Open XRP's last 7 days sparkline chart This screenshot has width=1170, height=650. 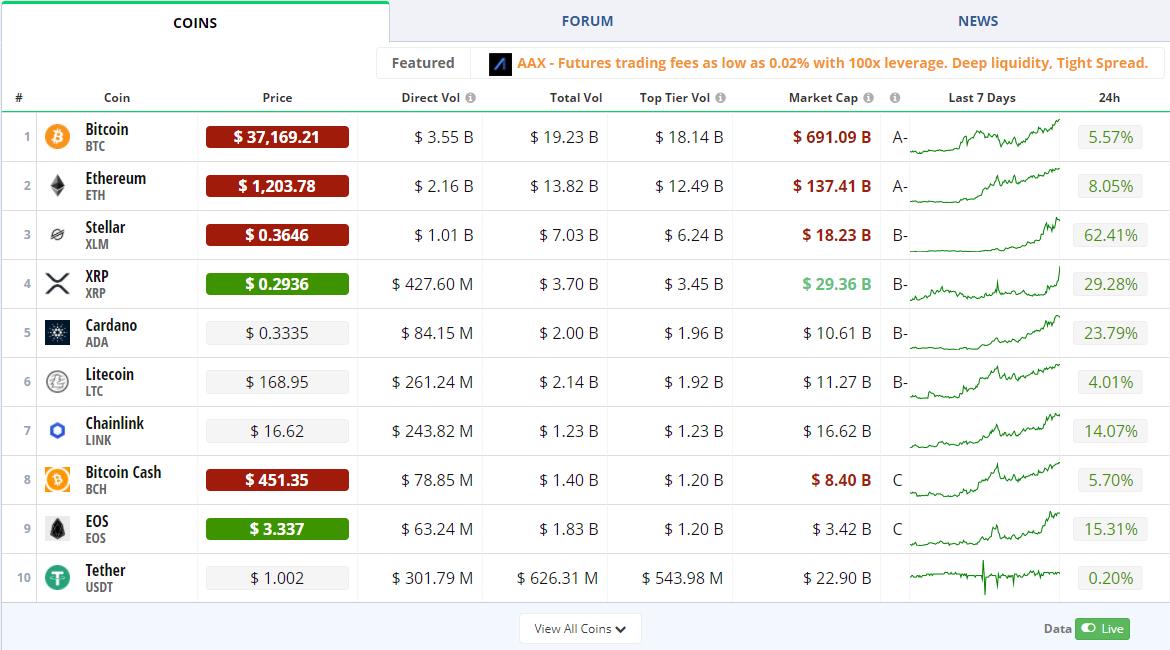pyautogui.click(x=984, y=284)
